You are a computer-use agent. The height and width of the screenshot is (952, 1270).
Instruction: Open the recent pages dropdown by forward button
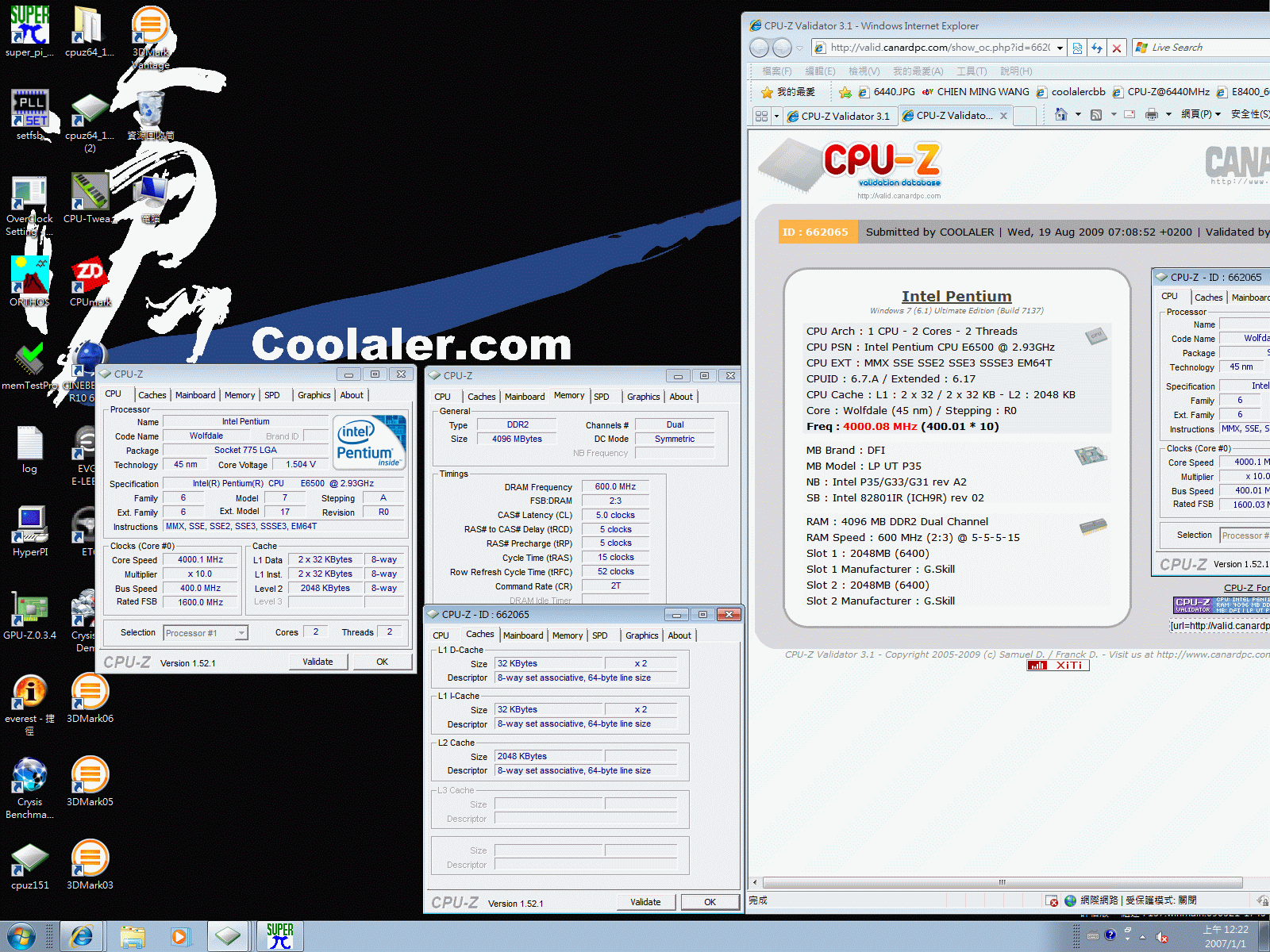(x=798, y=48)
